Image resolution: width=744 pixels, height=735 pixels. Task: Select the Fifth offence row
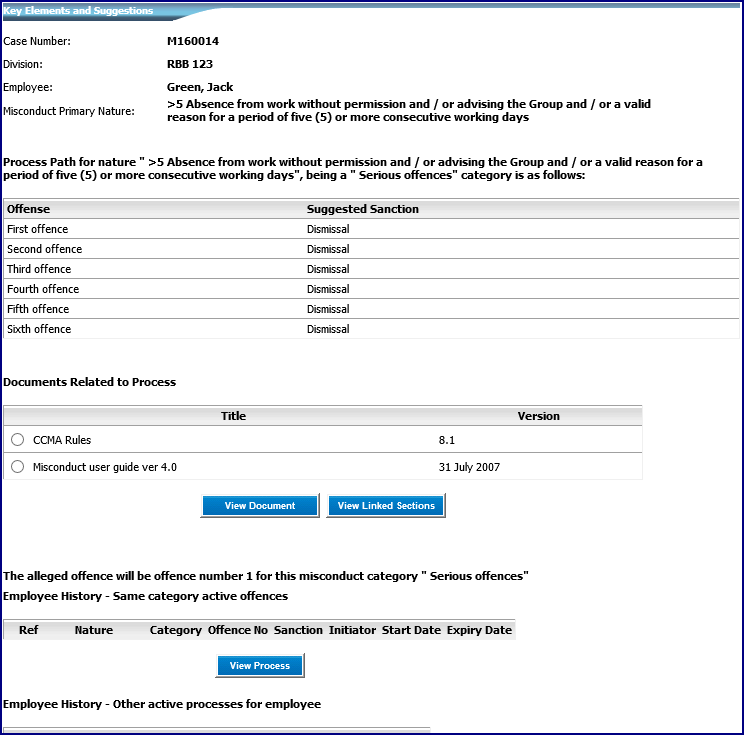click(x=371, y=309)
